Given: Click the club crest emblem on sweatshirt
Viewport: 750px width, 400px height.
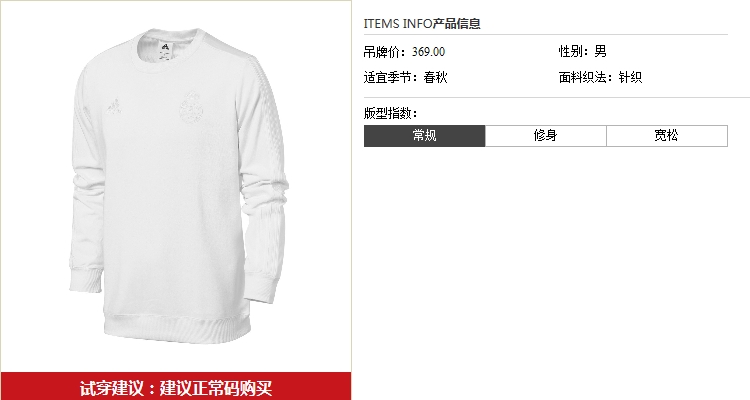Looking at the screenshot, I should 191,106.
